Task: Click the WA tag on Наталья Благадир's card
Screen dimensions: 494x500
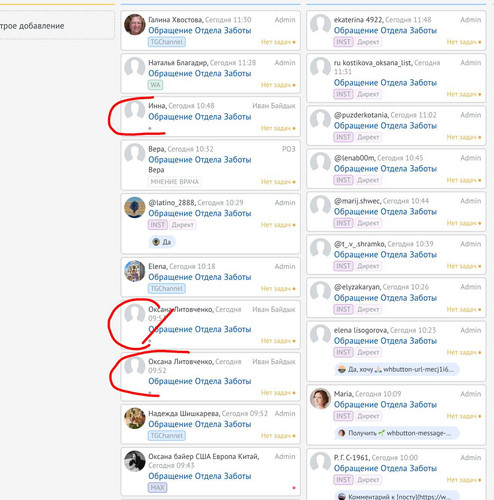Action: (155, 85)
